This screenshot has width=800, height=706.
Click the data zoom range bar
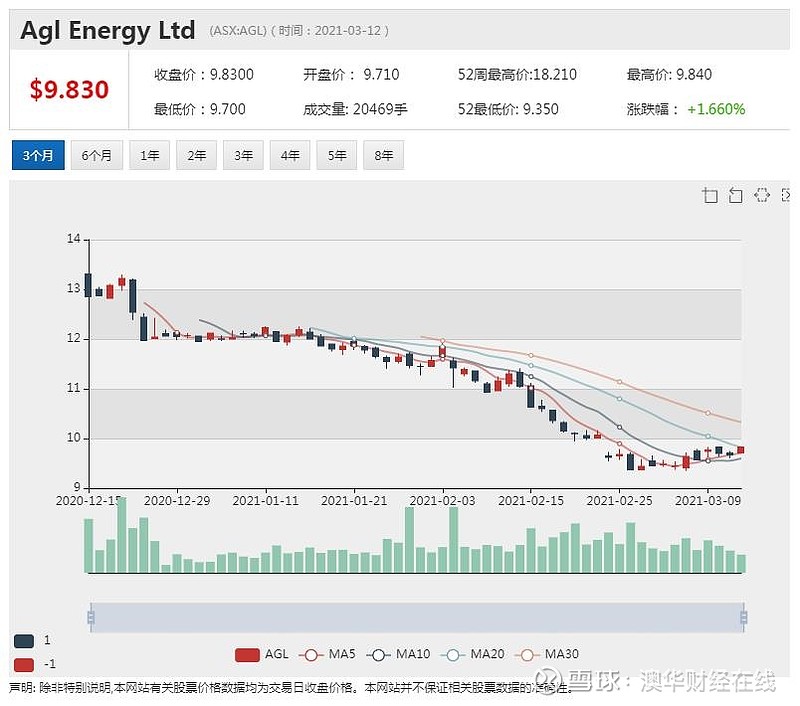point(417,618)
